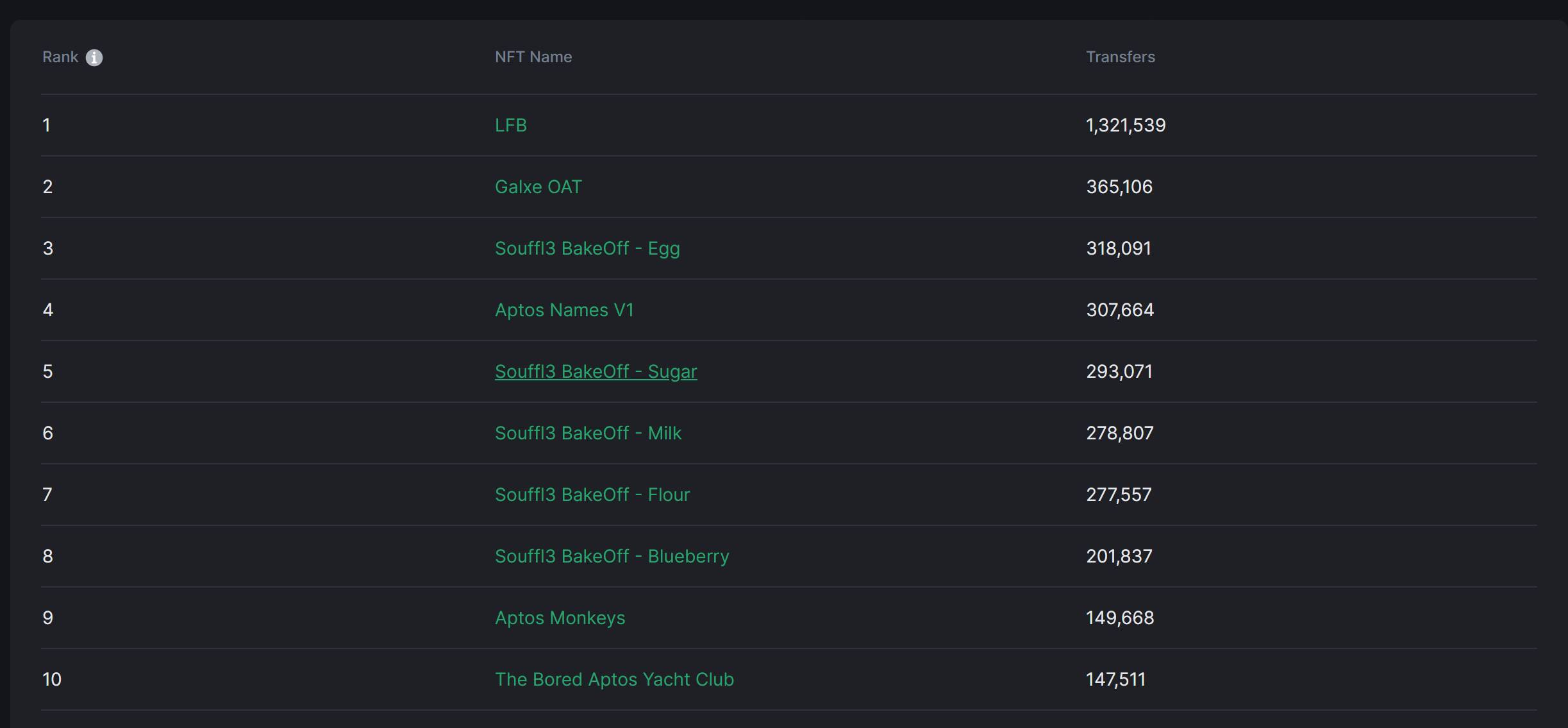Open Souffl3 BakeOff - Blueberry link

612,556
